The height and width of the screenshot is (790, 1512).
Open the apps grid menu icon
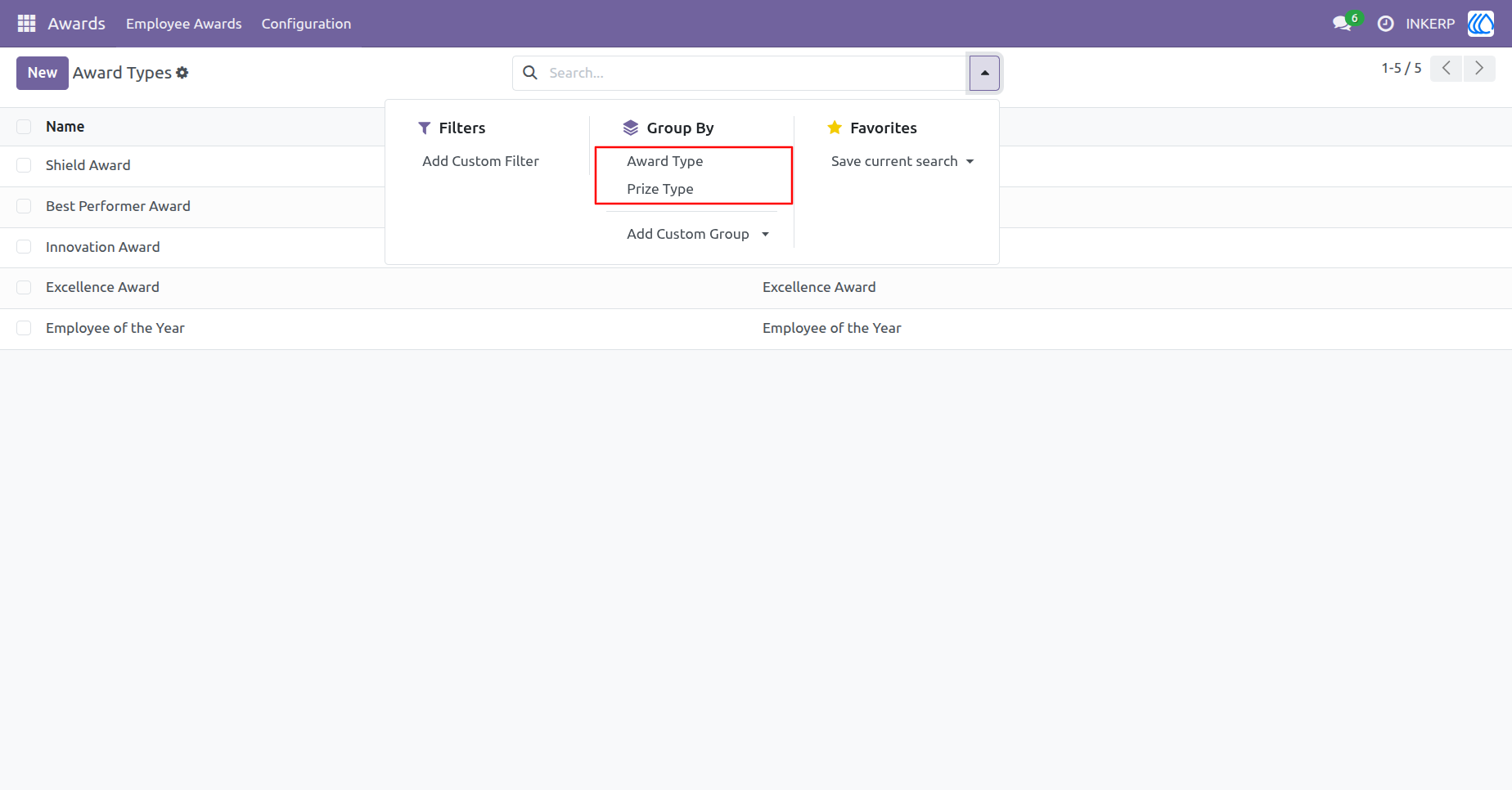(26, 24)
